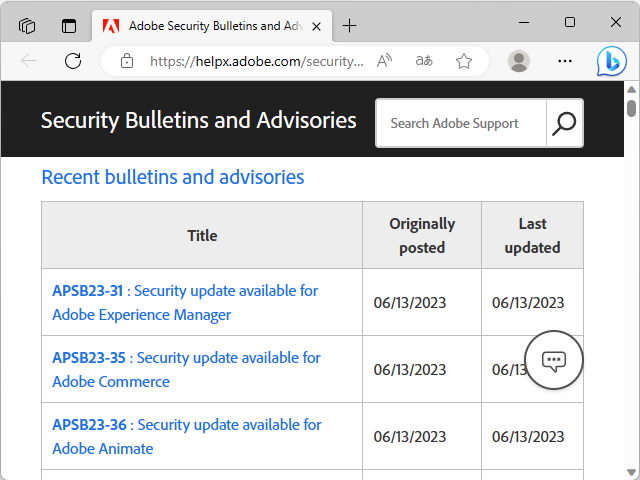Click the search magnifier icon
This screenshot has height=480, width=640.
tap(565, 123)
